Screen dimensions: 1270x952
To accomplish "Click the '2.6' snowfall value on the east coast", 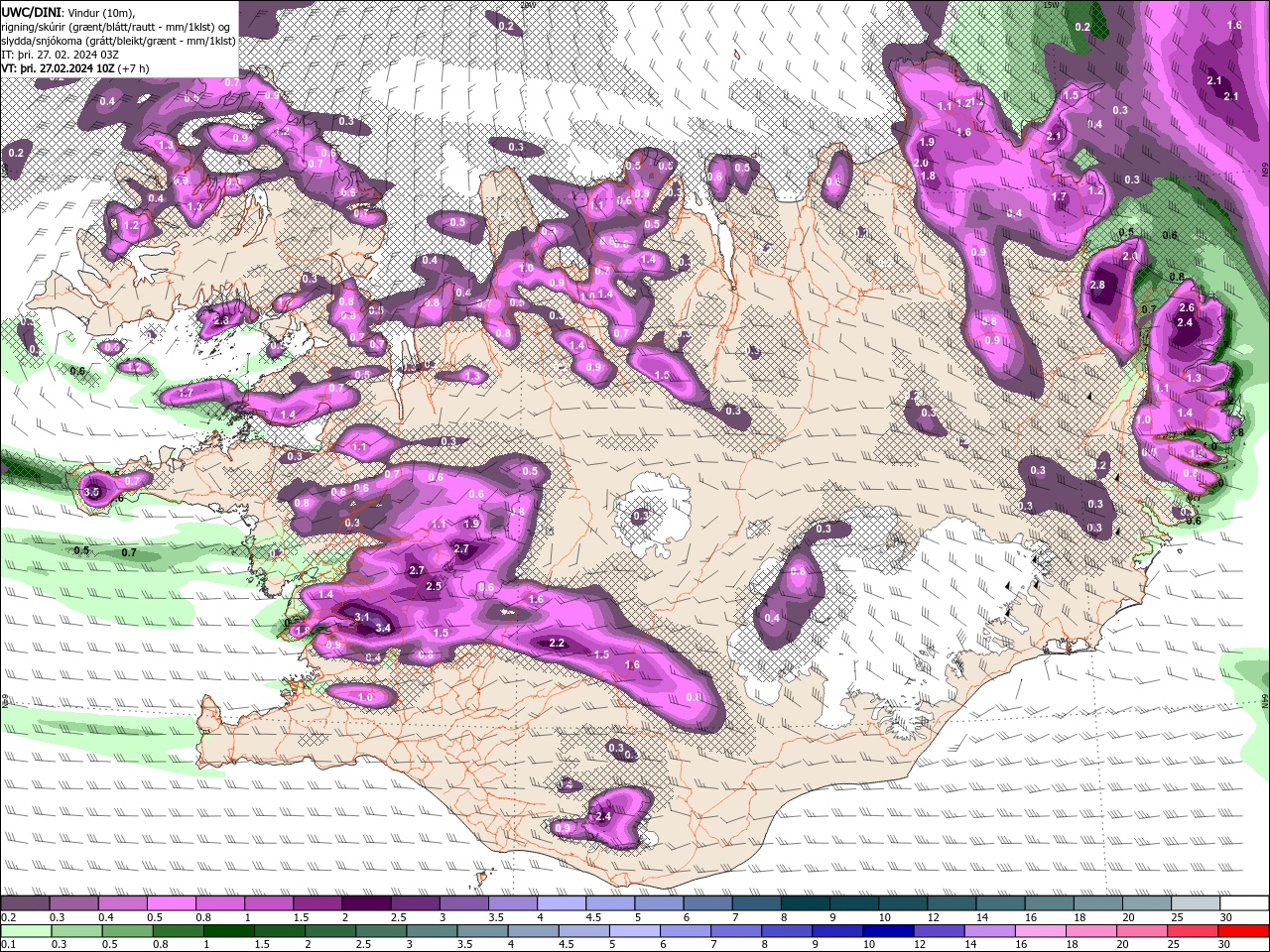I will pos(1187,308).
